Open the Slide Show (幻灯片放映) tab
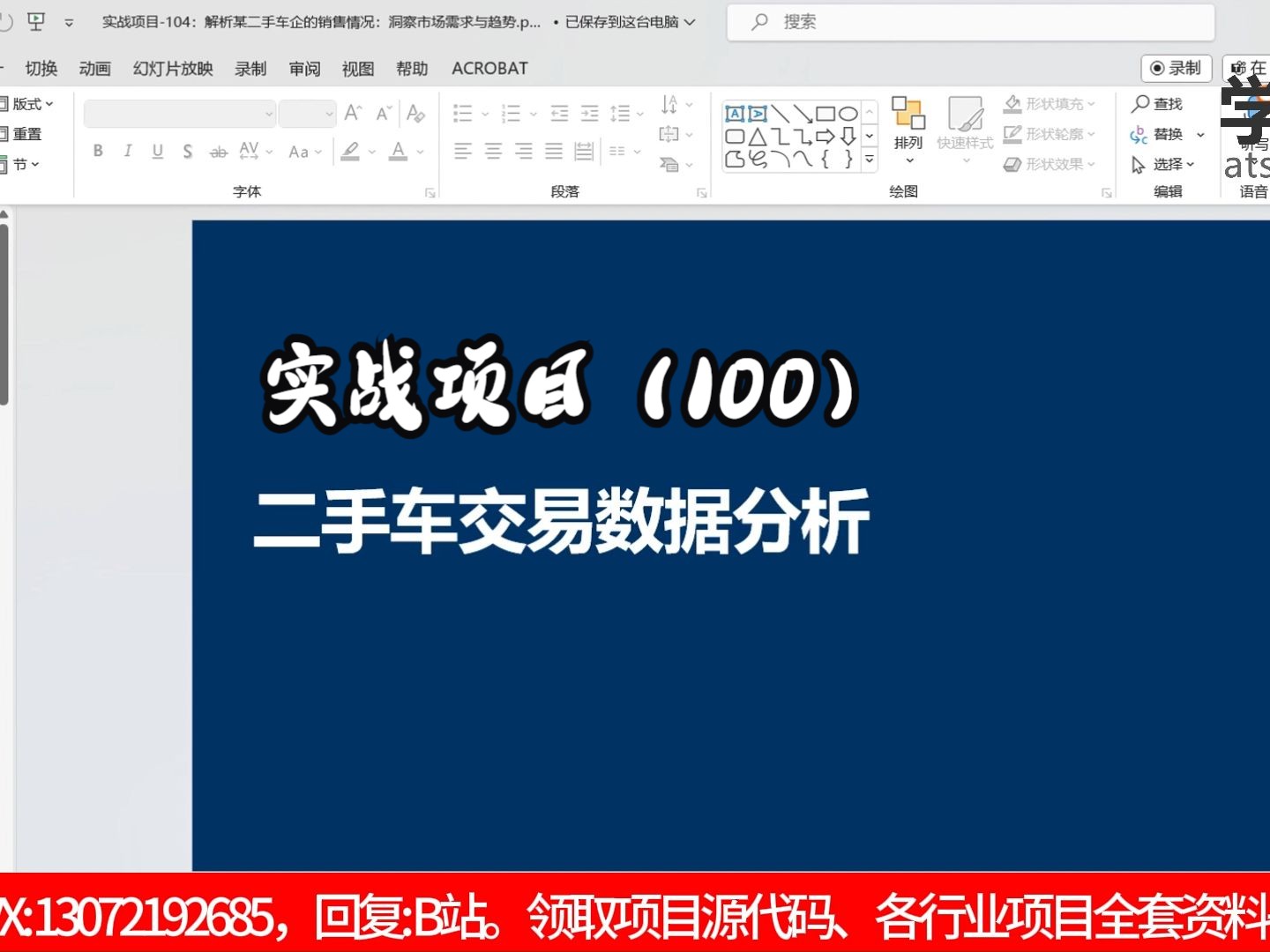 coord(173,68)
